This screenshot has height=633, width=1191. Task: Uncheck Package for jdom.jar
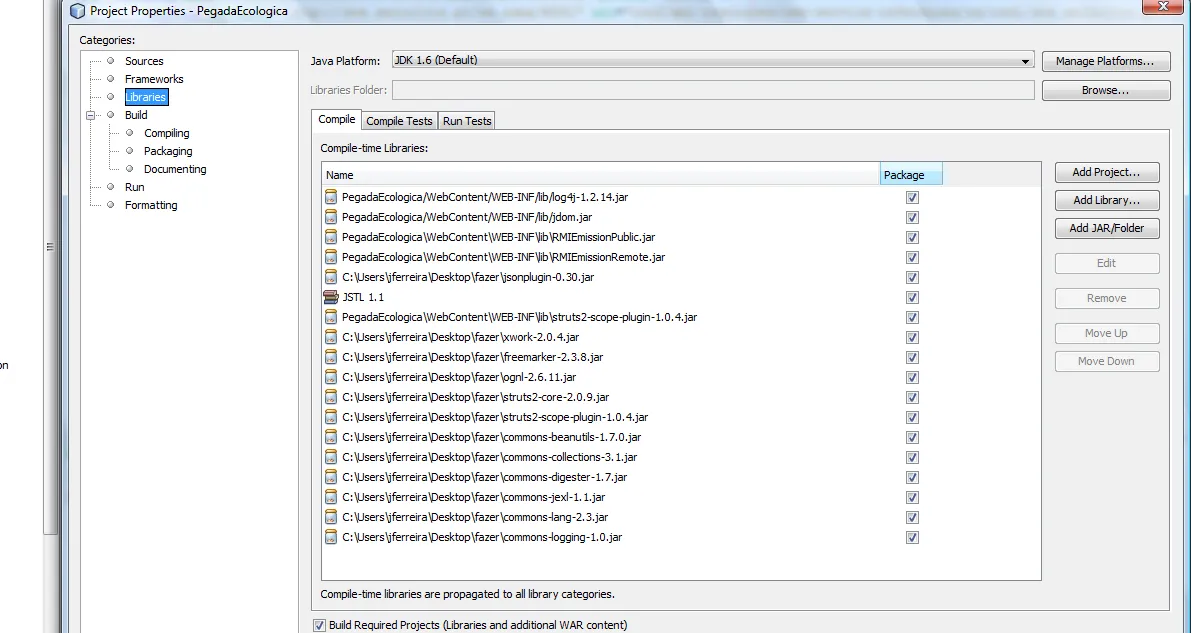click(x=912, y=217)
